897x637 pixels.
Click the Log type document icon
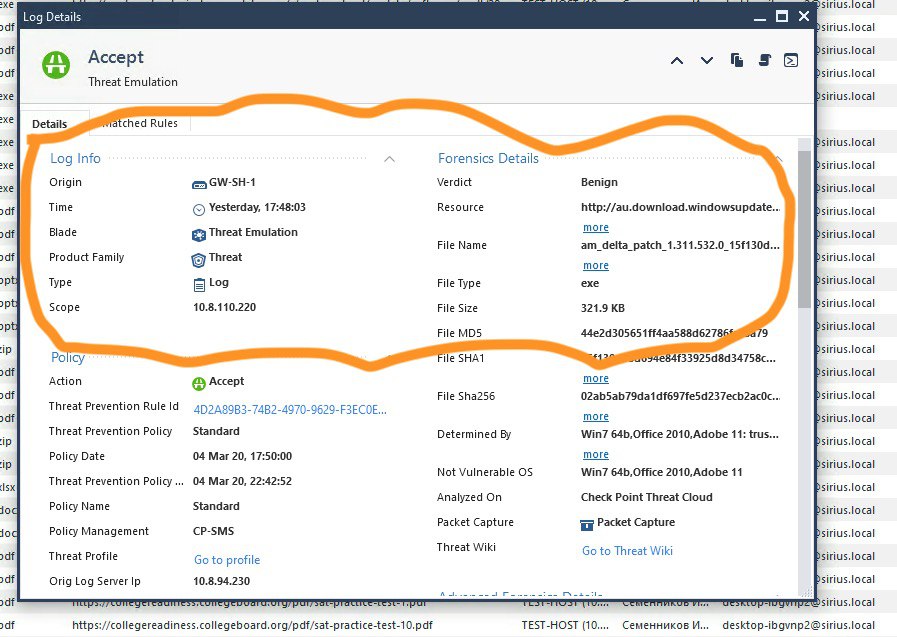199,284
